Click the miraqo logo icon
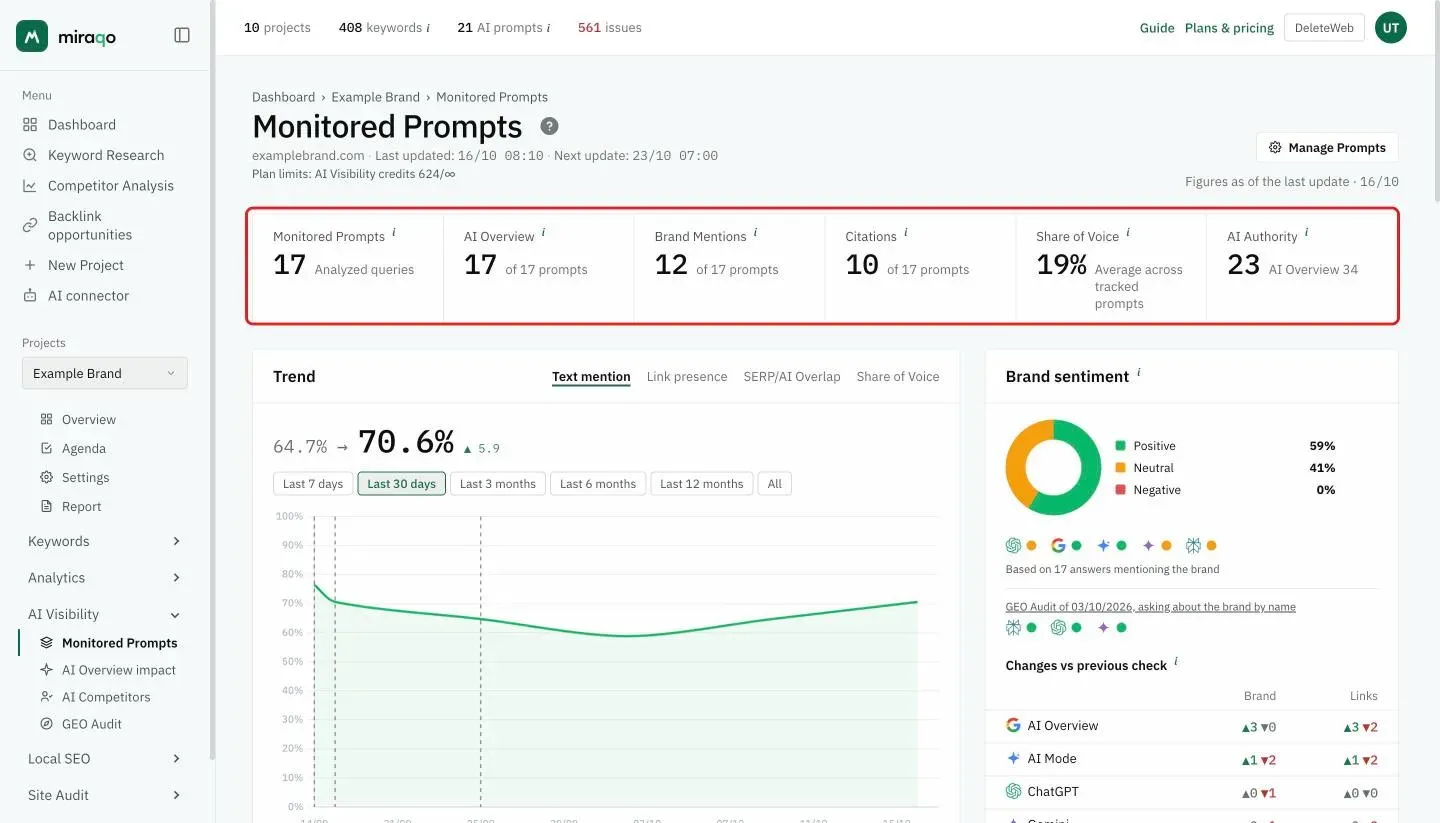Viewport: 1440px width, 823px height. (x=32, y=36)
